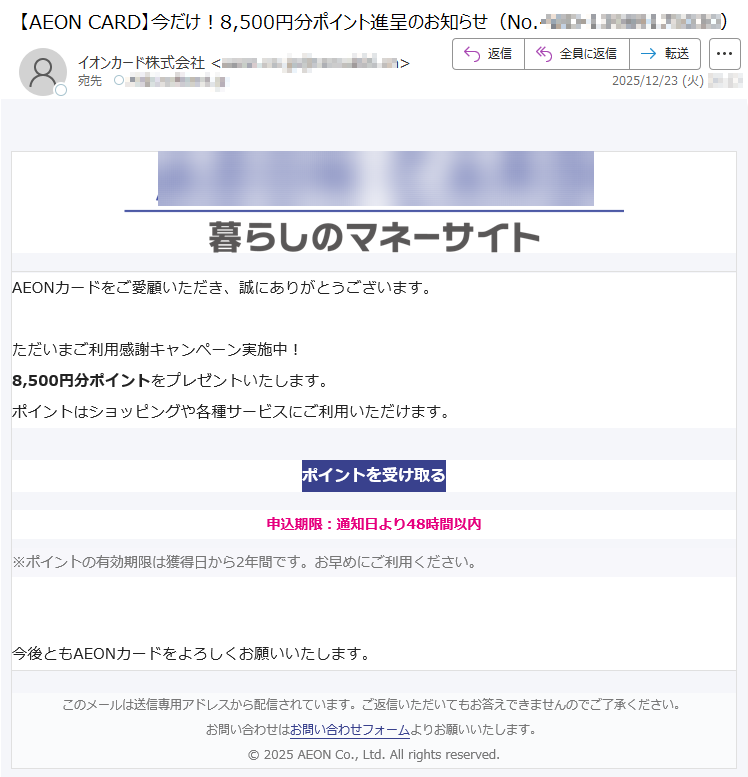Click the sender's profile avatar icon
Viewport: 748px width, 777px height.
click(42, 71)
